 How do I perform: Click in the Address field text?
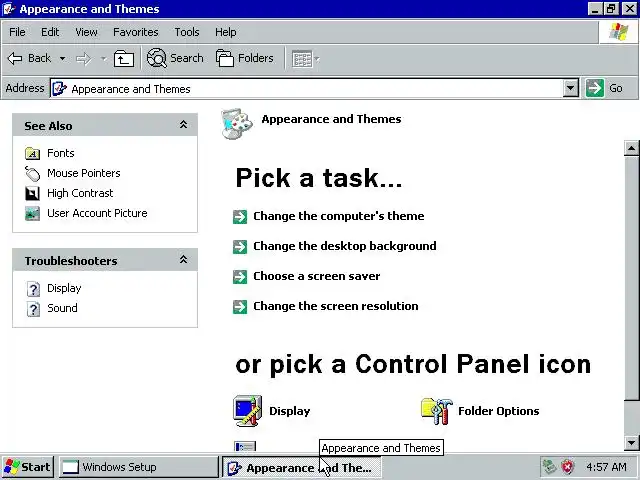point(131,89)
